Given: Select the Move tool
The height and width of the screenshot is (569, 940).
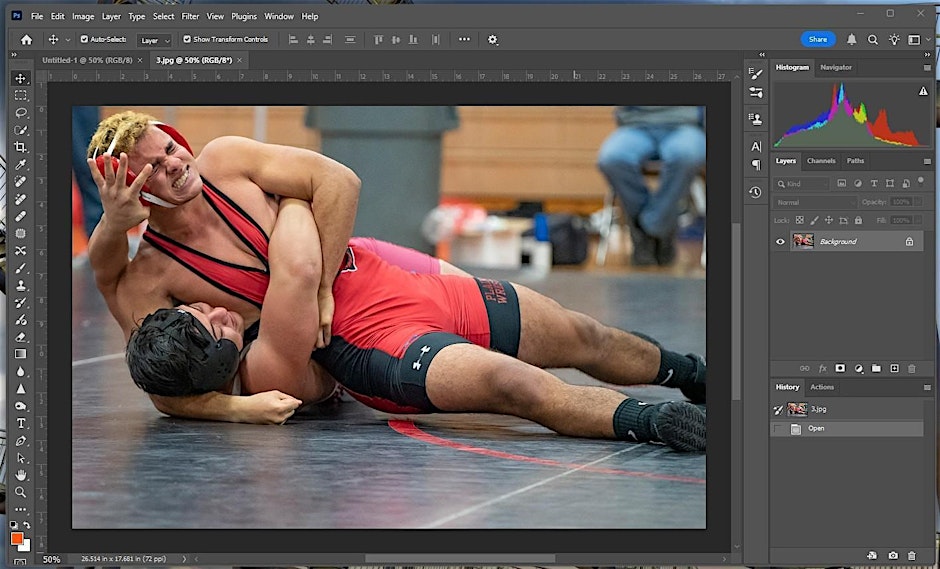Looking at the screenshot, I should 20,78.
